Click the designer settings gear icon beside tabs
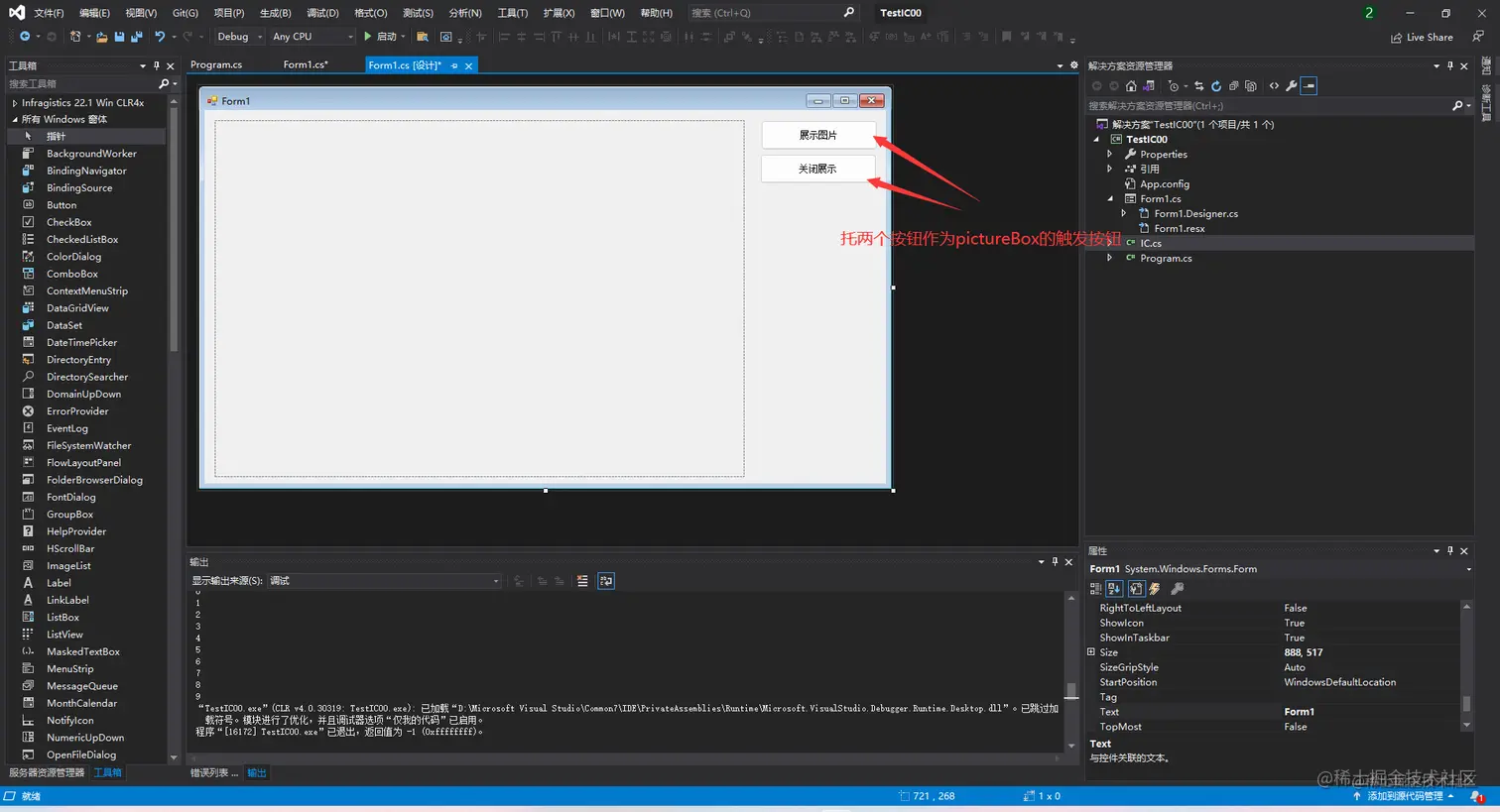 1073,65
